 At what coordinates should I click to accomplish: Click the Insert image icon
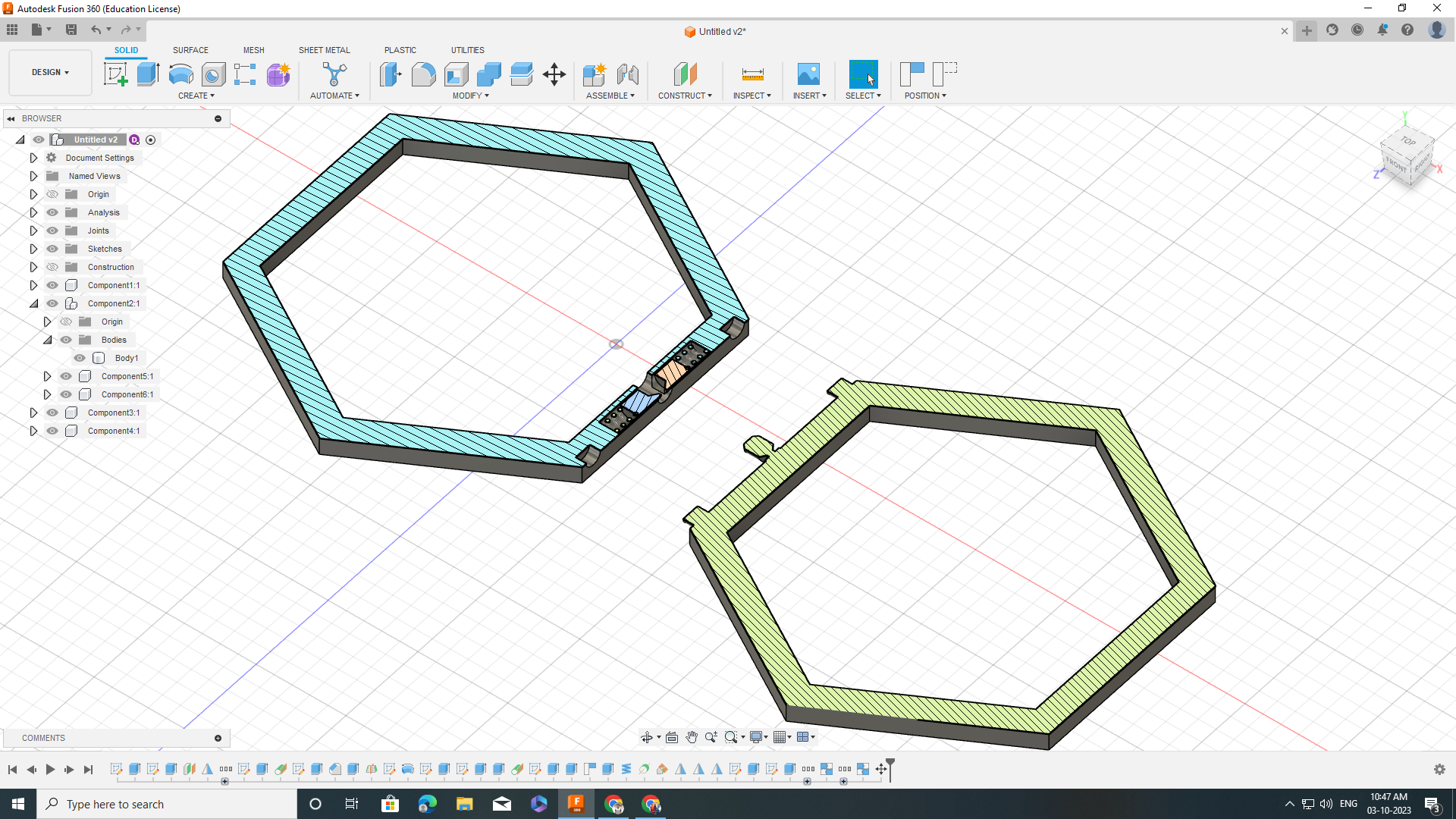click(x=808, y=74)
